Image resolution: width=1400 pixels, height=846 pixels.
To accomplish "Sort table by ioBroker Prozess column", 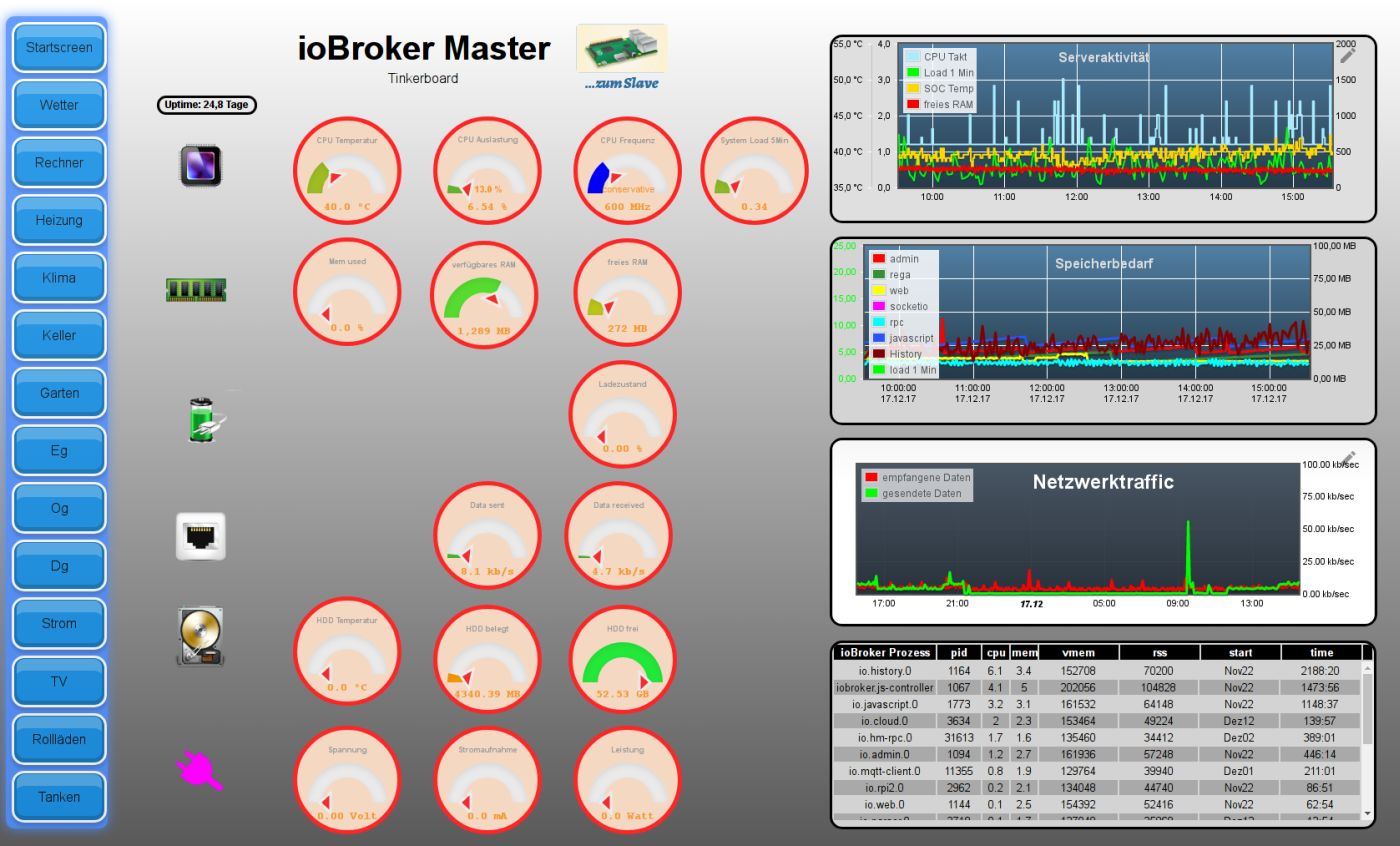I will [x=884, y=652].
